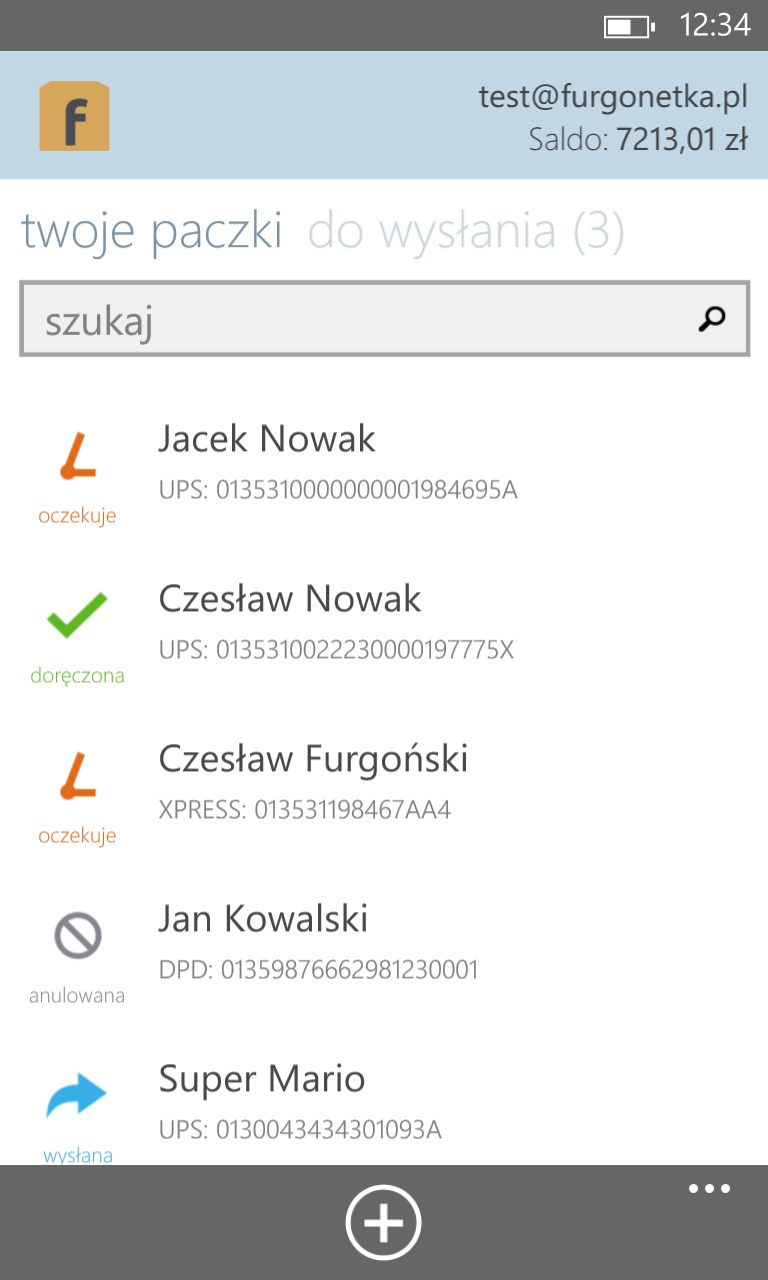Open the Super Mario UPS shipment
Image resolution: width=768 pixels, height=1280 pixels.
point(300,1102)
